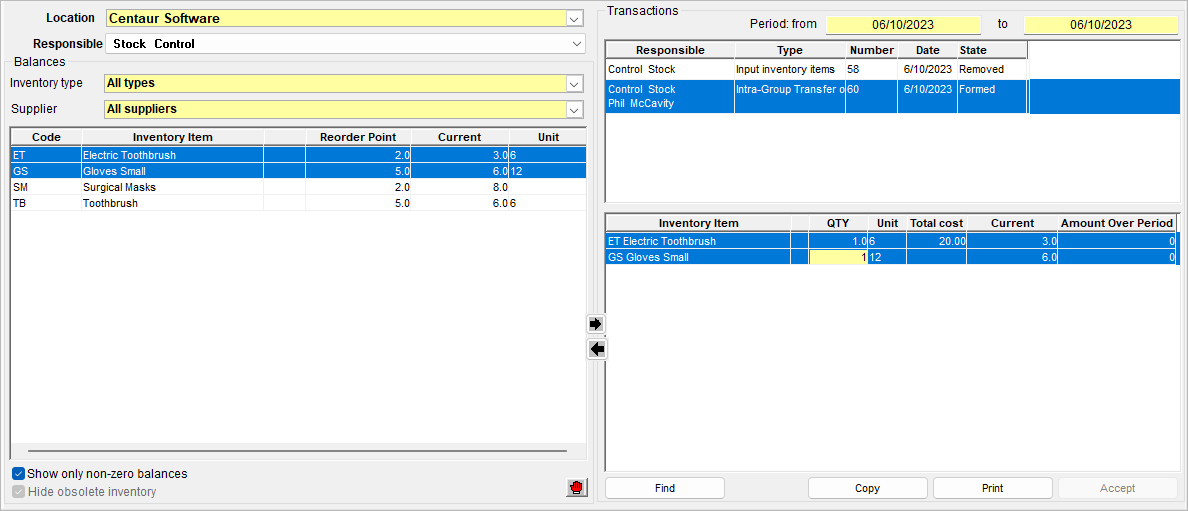Click the right arrow transfer icon
Image resolution: width=1188 pixels, height=511 pixels.
pos(597,324)
